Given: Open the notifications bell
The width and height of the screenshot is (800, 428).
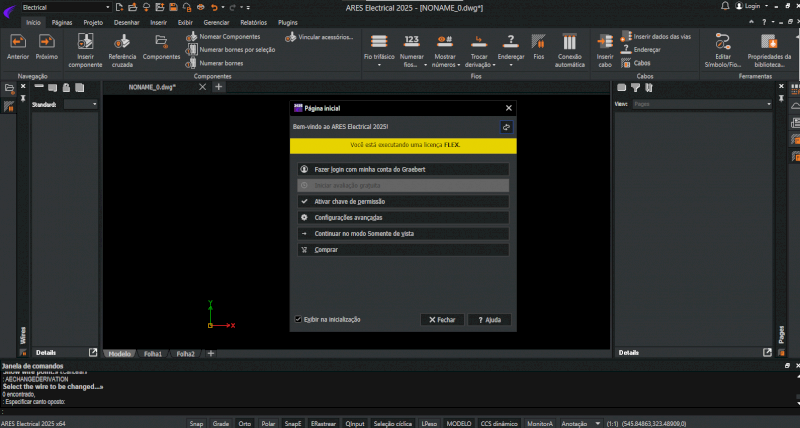Looking at the screenshot, I should tap(725, 6).
